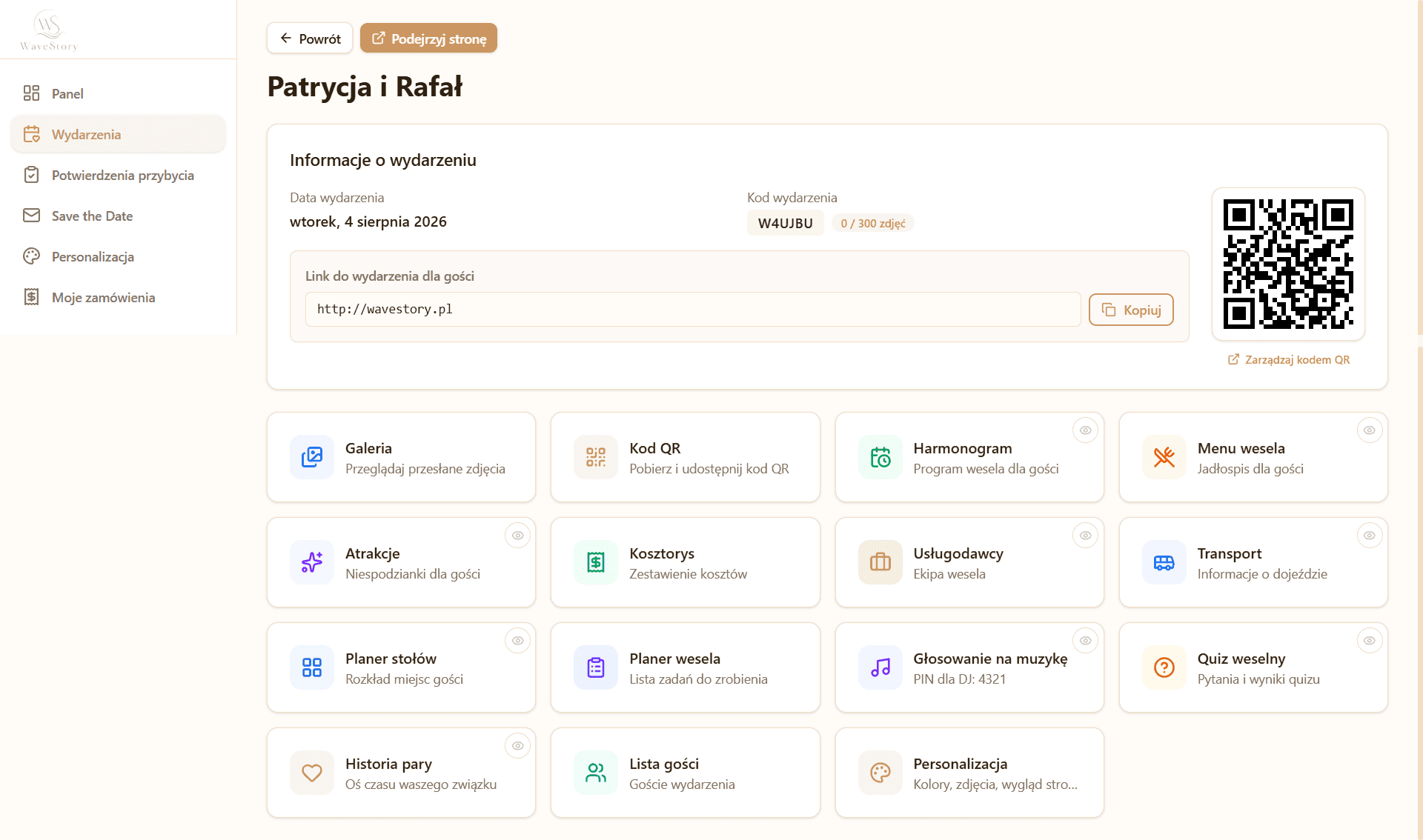Open the Historia pary heart icon

click(x=312, y=773)
